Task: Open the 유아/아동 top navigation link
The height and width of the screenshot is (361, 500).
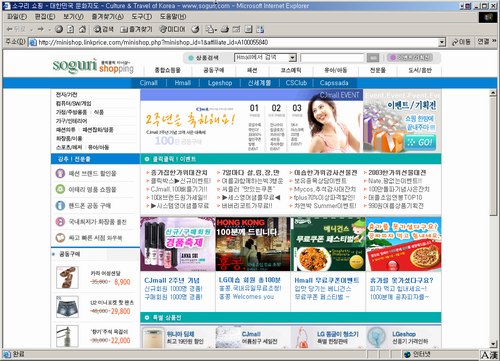Action: point(336,70)
